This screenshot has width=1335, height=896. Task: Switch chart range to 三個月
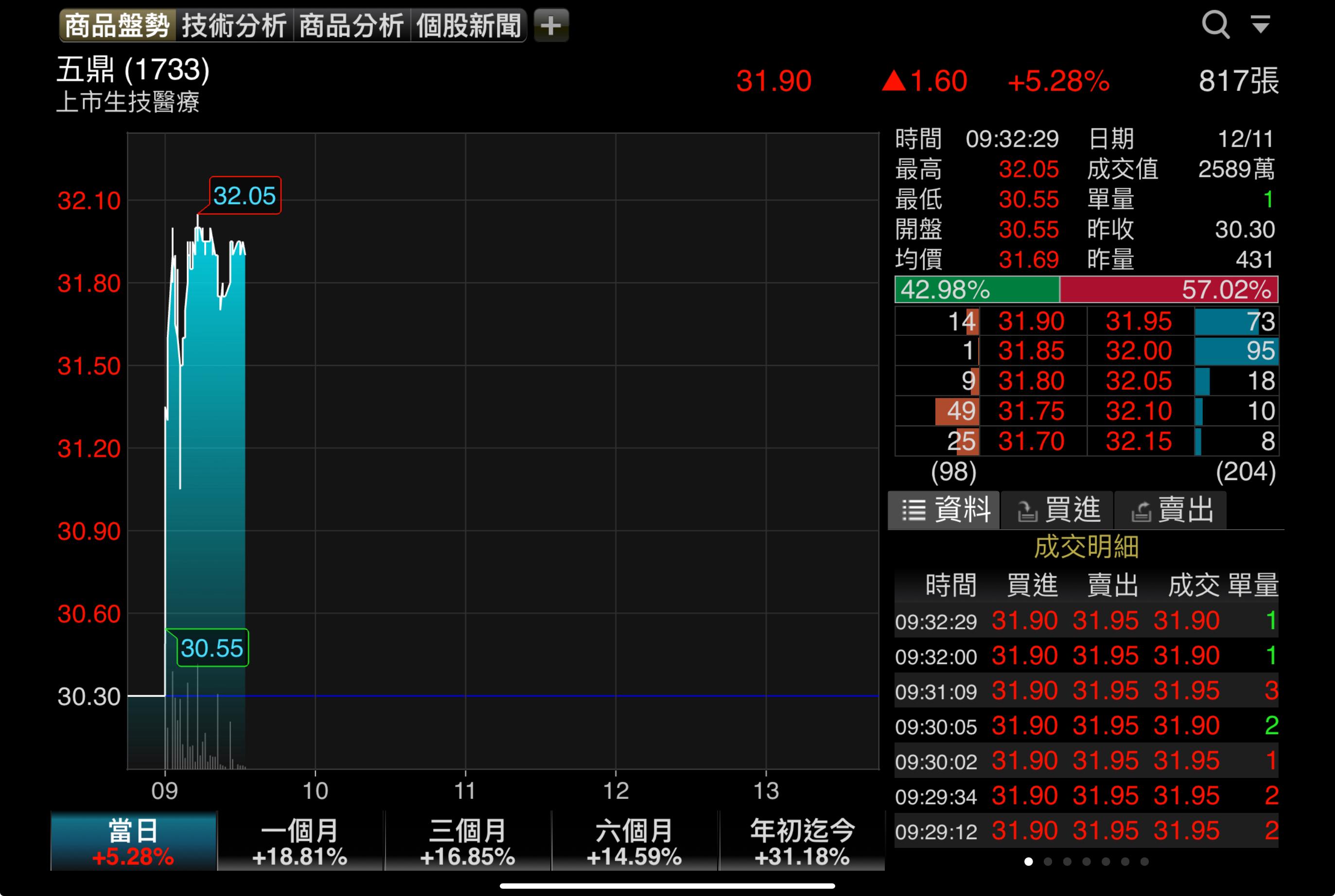pos(468,841)
